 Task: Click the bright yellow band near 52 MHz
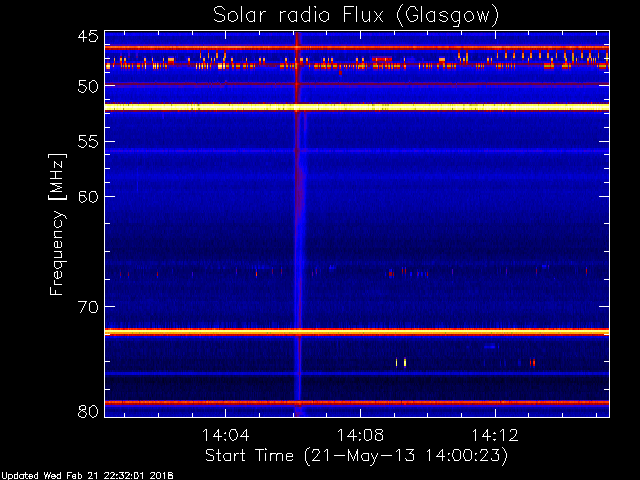pyautogui.click(x=357, y=107)
